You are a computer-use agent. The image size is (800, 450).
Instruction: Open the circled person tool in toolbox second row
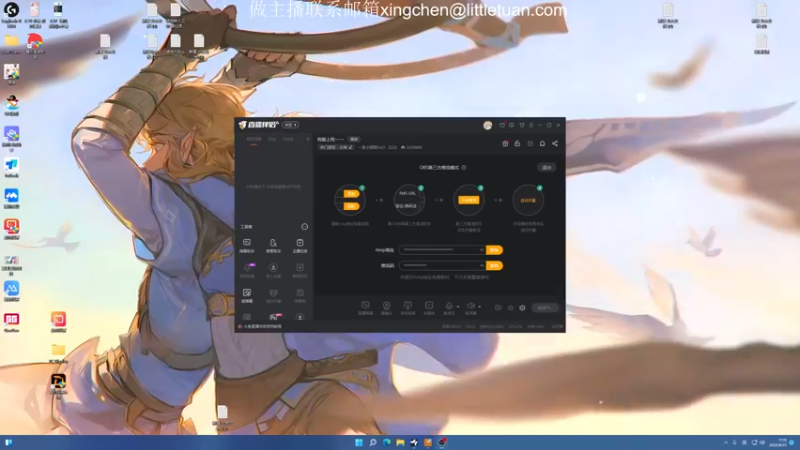[273, 270]
